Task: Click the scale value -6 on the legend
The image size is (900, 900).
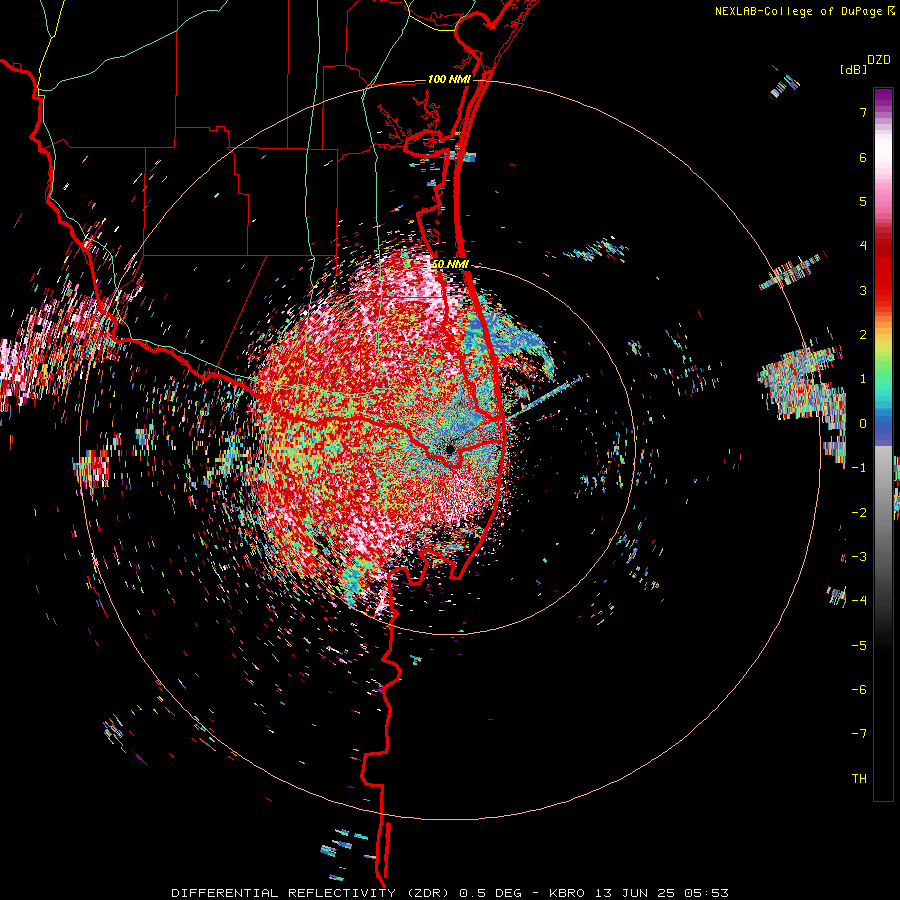Action: tap(859, 690)
